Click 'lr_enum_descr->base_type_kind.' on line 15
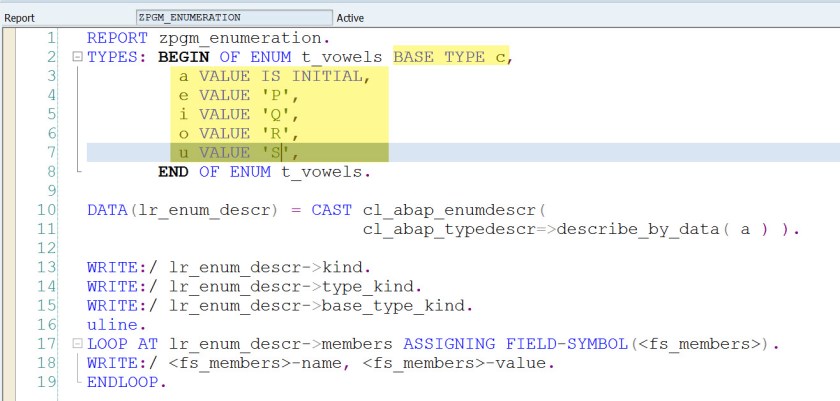This screenshot has height=401, width=840. click(321, 306)
